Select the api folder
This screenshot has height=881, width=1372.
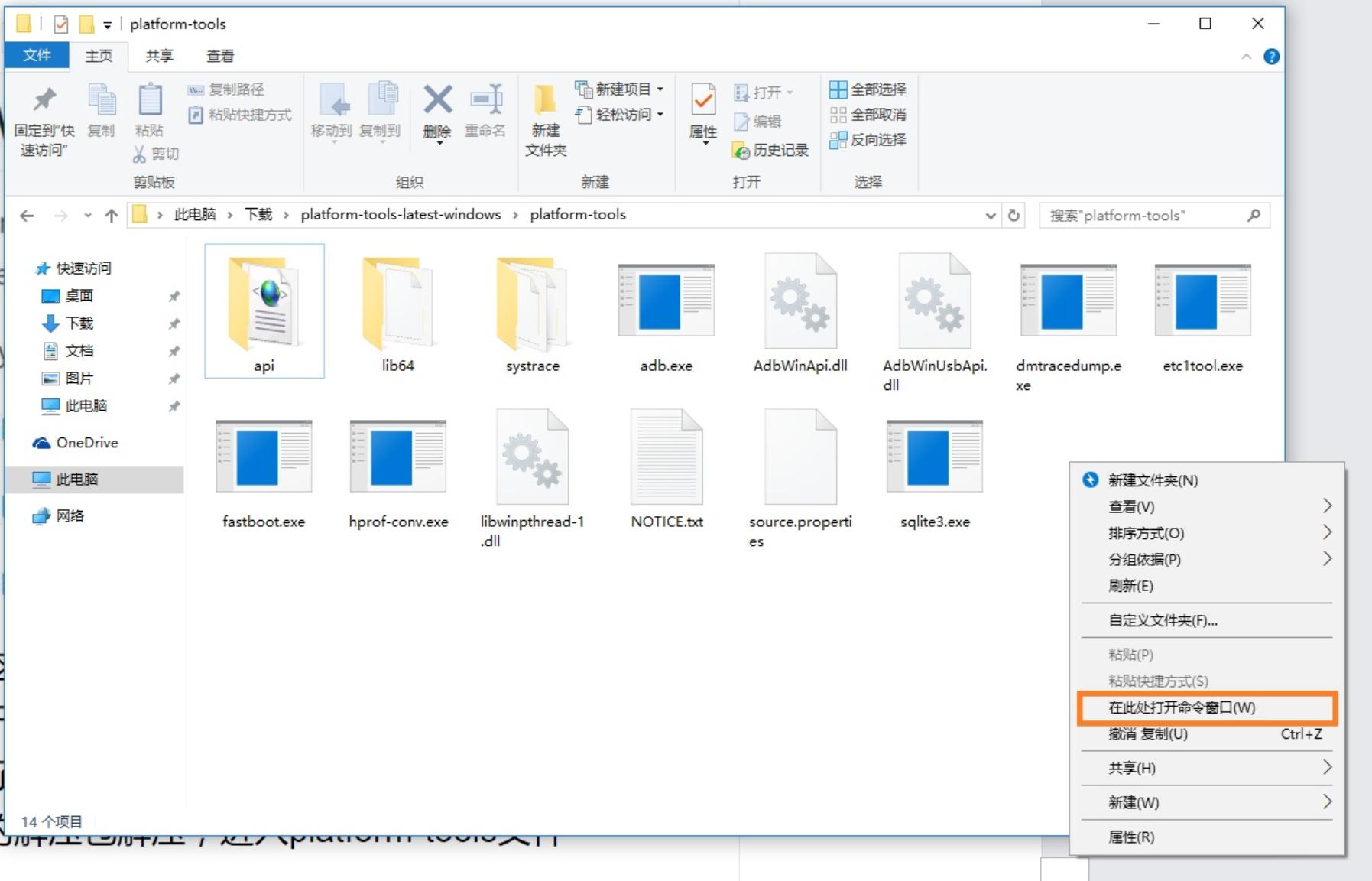(264, 312)
